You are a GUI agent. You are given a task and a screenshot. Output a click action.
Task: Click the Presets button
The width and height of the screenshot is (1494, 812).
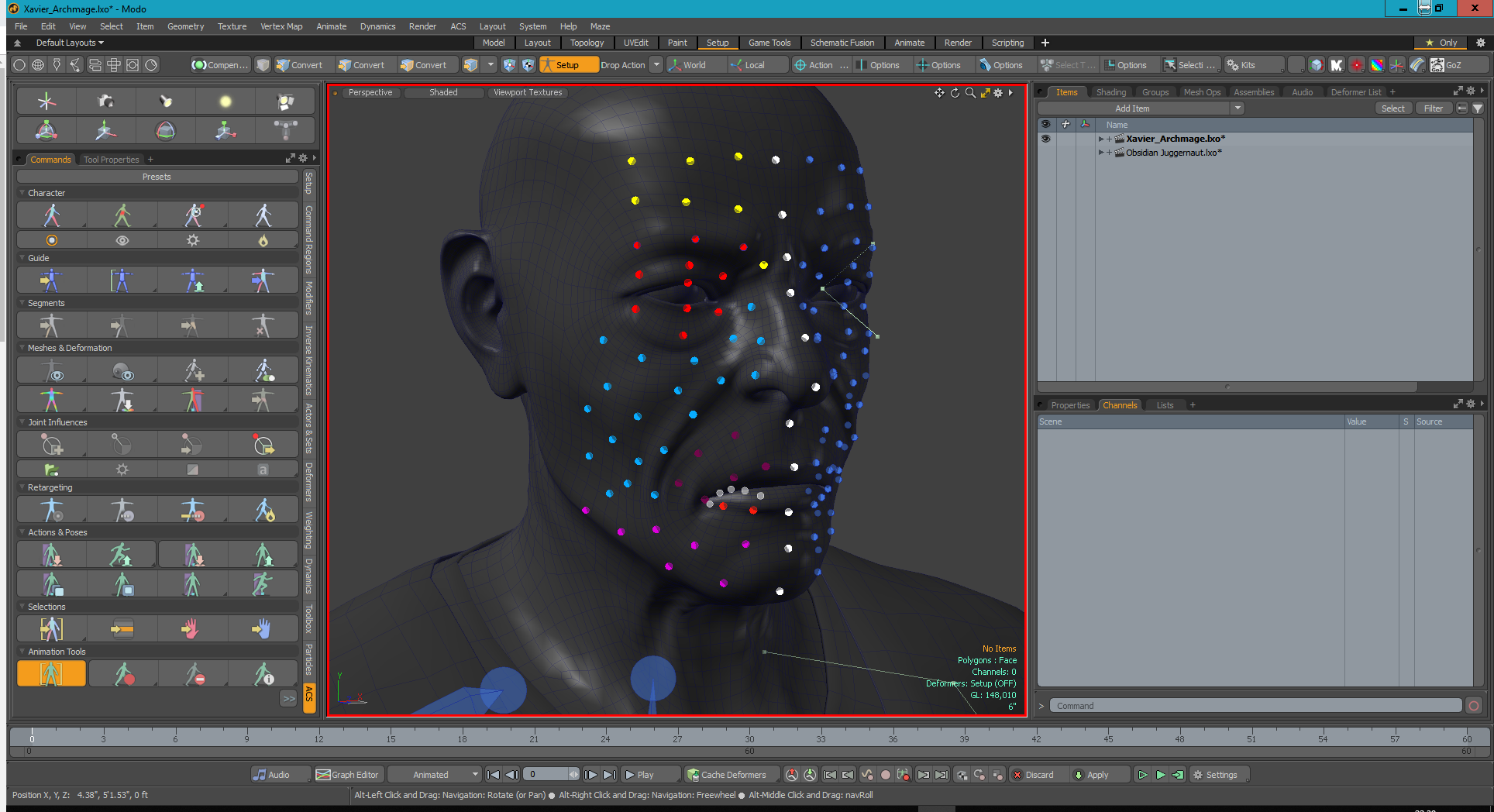click(157, 177)
